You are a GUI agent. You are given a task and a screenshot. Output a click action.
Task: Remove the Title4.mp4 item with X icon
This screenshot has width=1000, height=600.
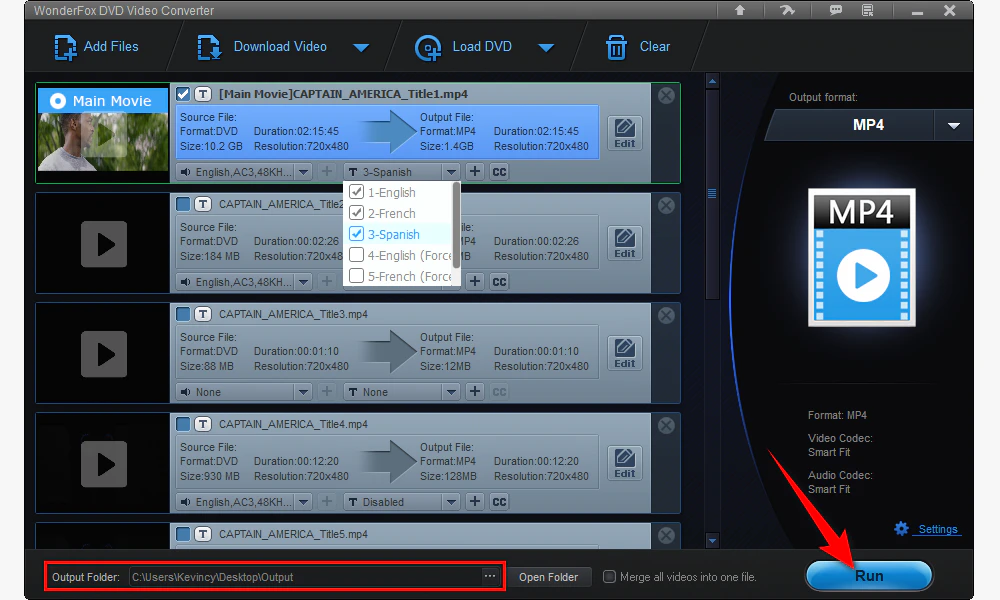coord(666,425)
